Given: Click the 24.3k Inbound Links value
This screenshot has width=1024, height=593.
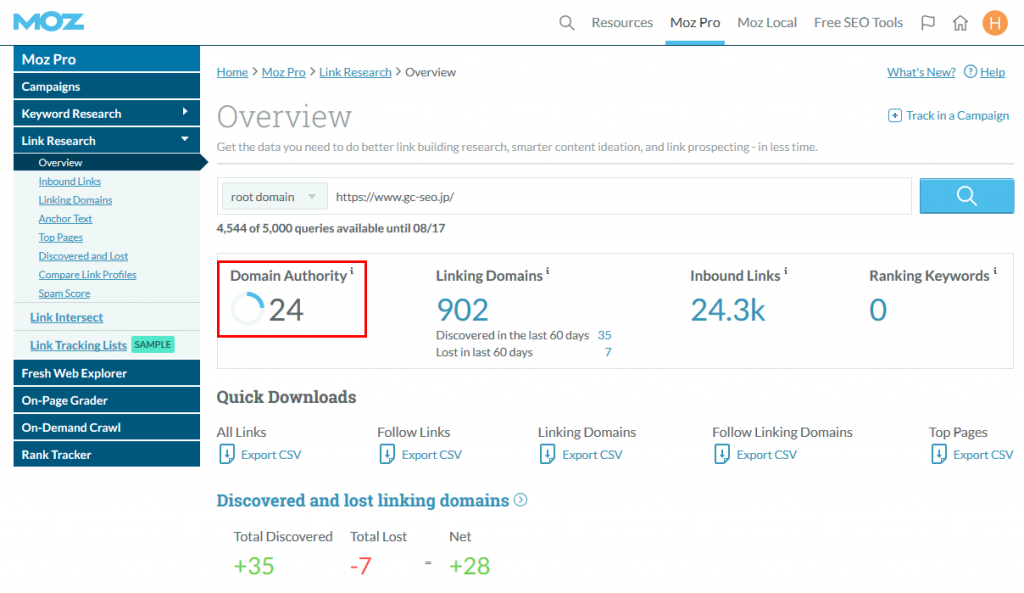Looking at the screenshot, I should coord(728,310).
